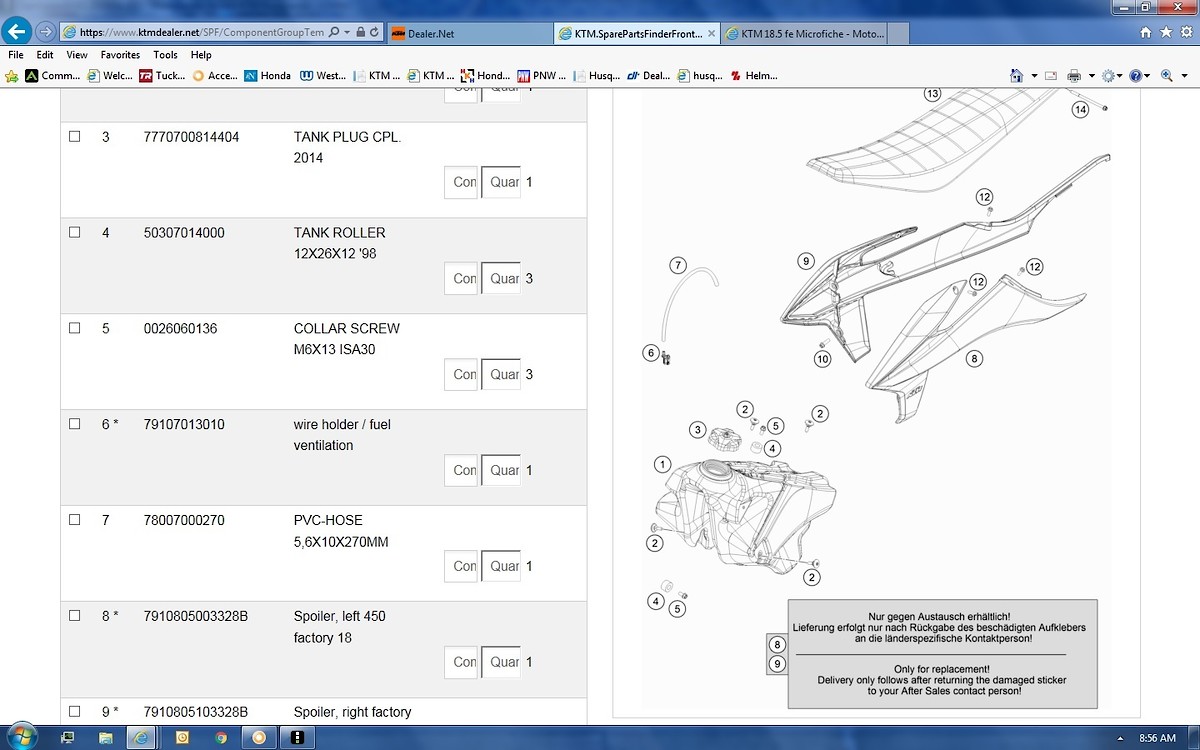Open the 'Deal...' favorites bar bookmark
Image resolution: width=1200 pixels, height=750 pixels.
coord(648,76)
